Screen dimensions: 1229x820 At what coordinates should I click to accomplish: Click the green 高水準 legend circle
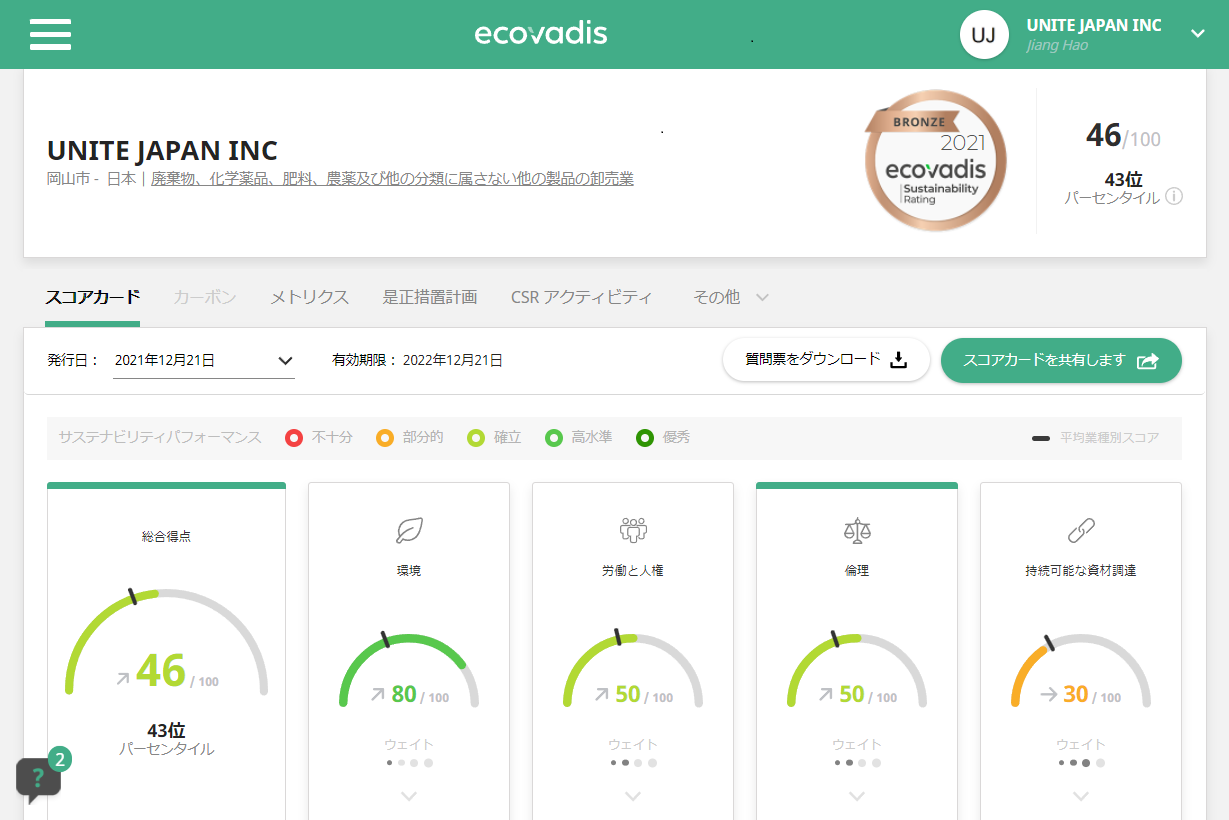[554, 438]
